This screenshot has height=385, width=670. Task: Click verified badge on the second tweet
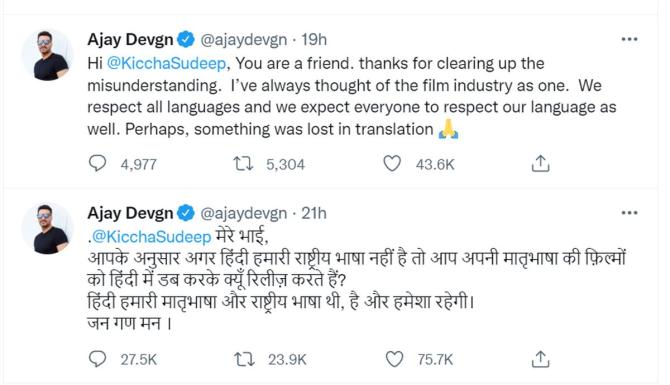coord(186,213)
